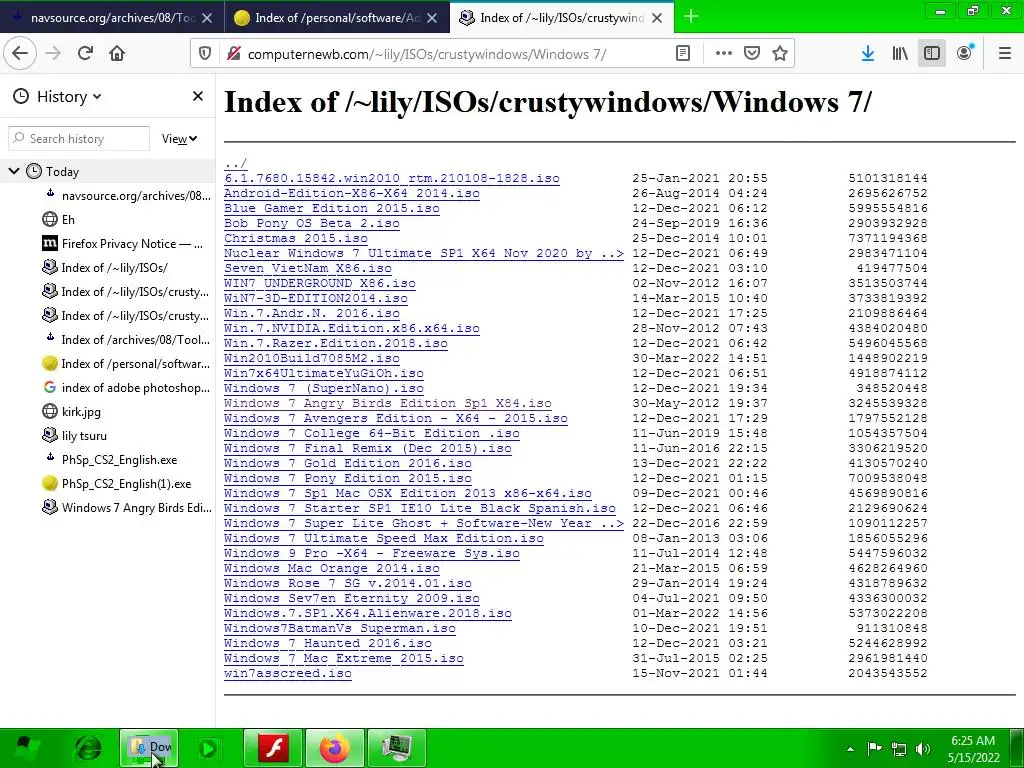Save page to Pocket
The width and height of the screenshot is (1024, 768).
click(x=752, y=54)
